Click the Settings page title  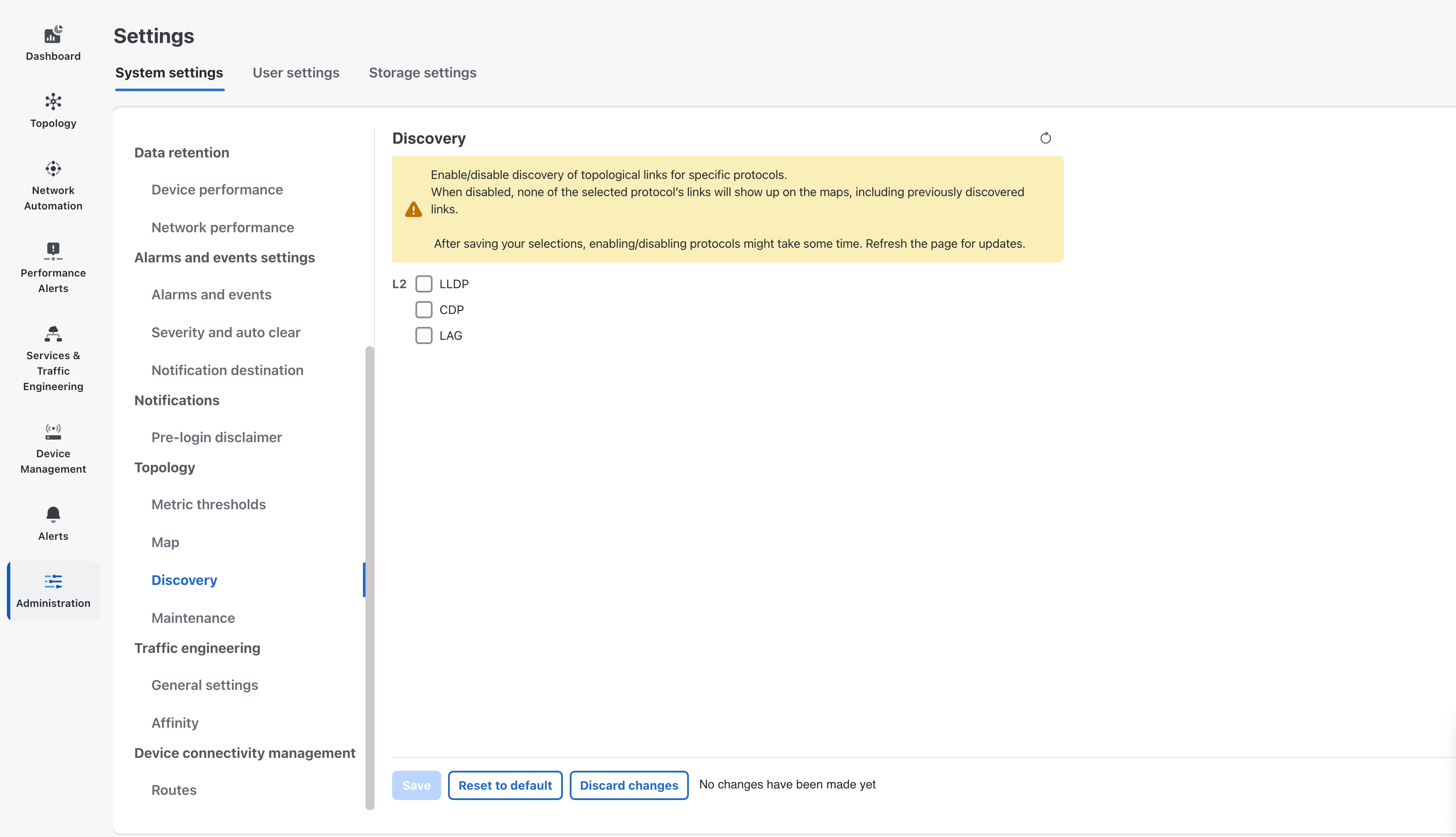[x=154, y=36]
